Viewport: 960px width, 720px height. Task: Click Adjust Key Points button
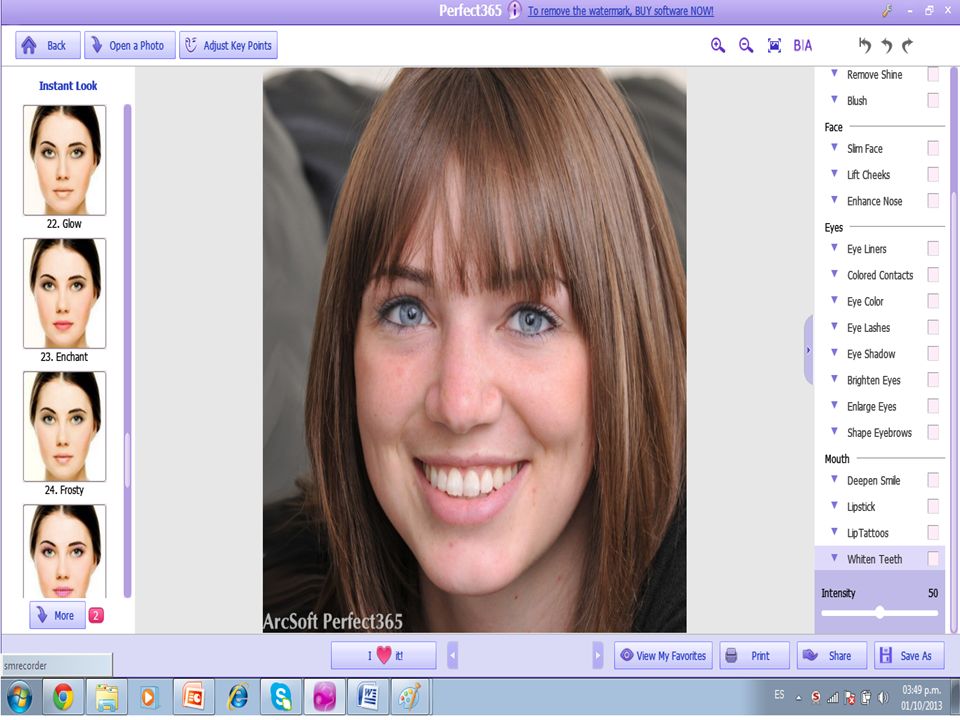228,45
